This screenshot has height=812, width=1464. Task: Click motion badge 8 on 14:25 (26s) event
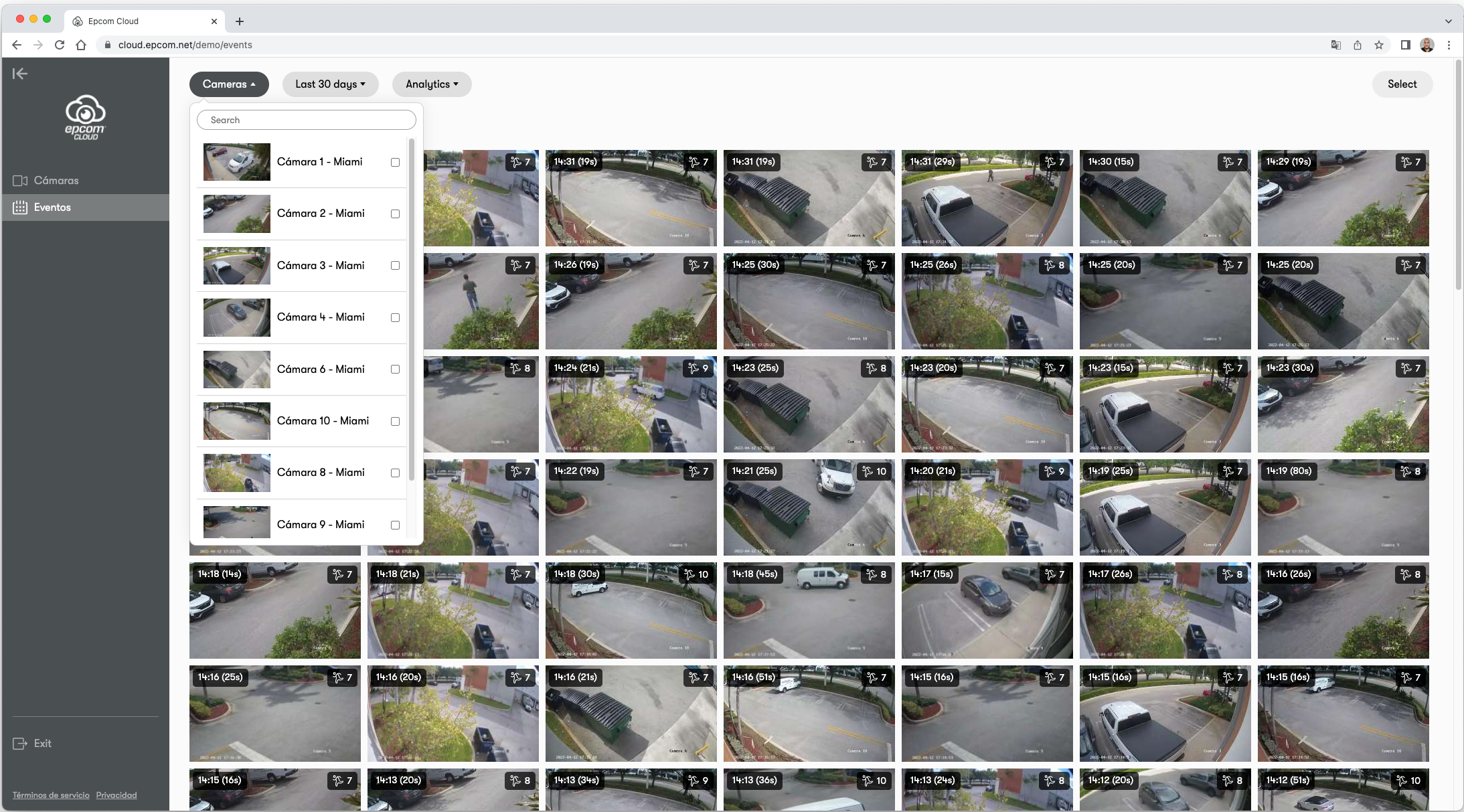click(1055, 265)
